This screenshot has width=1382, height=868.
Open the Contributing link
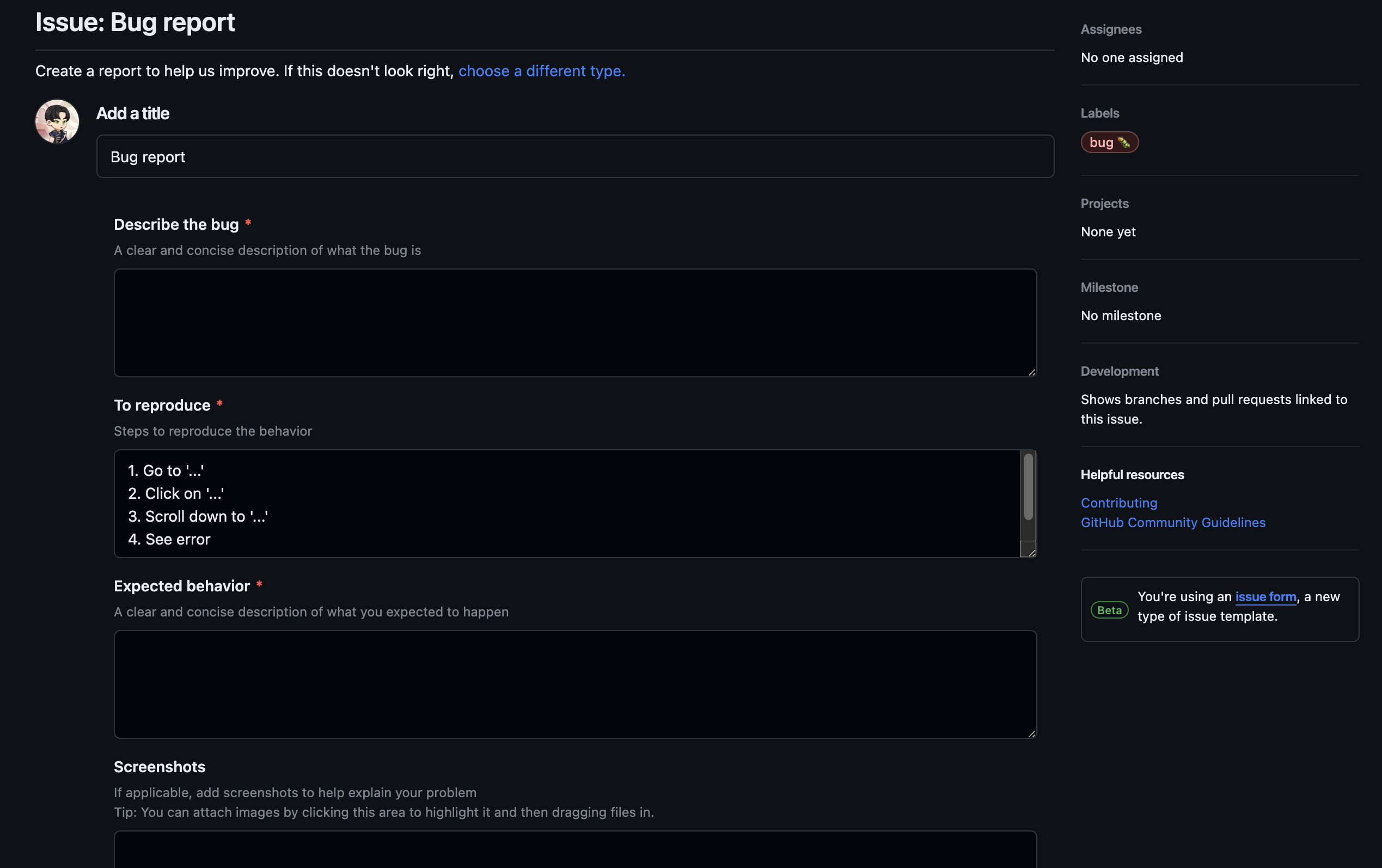(1118, 503)
